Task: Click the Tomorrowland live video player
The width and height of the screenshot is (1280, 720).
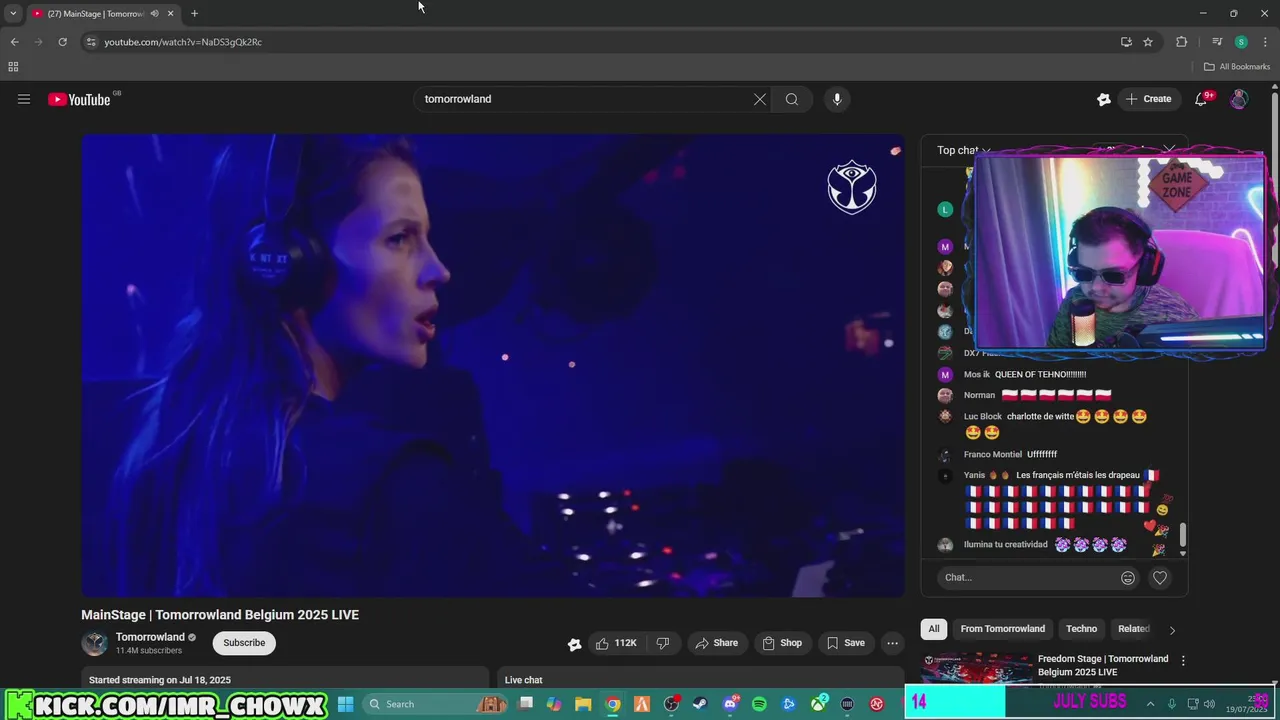Action: [x=493, y=366]
